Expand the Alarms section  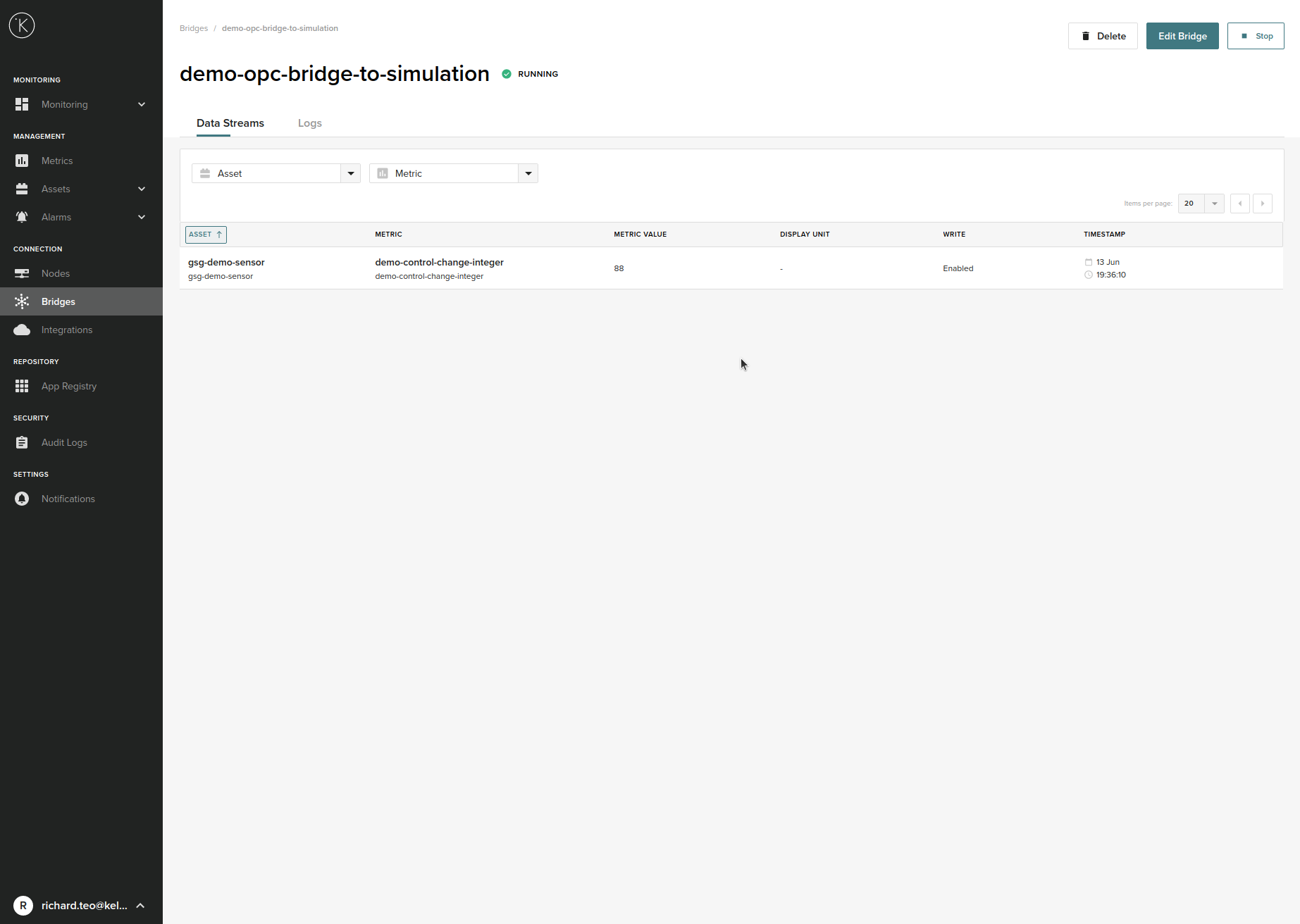(x=142, y=217)
